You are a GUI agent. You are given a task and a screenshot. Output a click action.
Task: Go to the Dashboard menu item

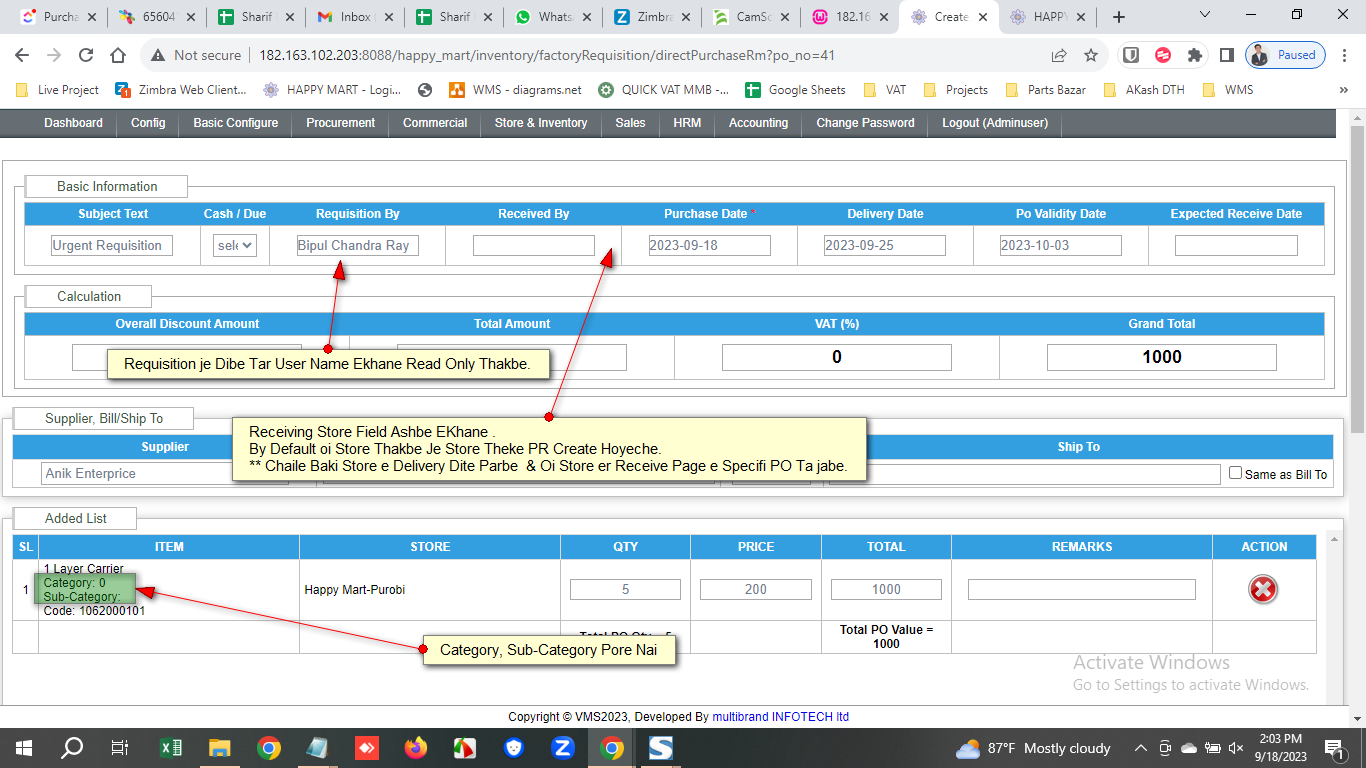[73, 123]
